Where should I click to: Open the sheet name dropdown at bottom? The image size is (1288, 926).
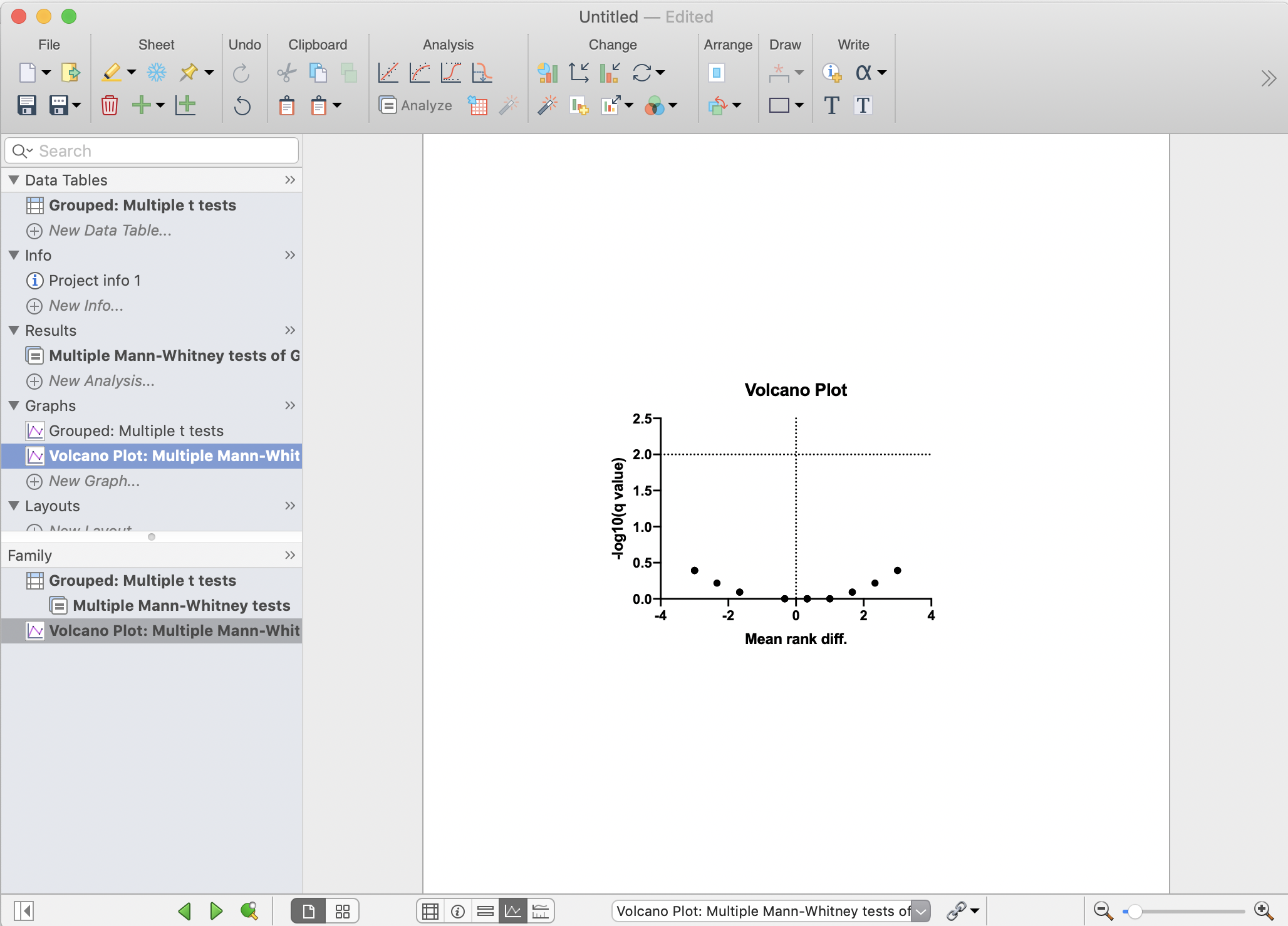tap(920, 911)
